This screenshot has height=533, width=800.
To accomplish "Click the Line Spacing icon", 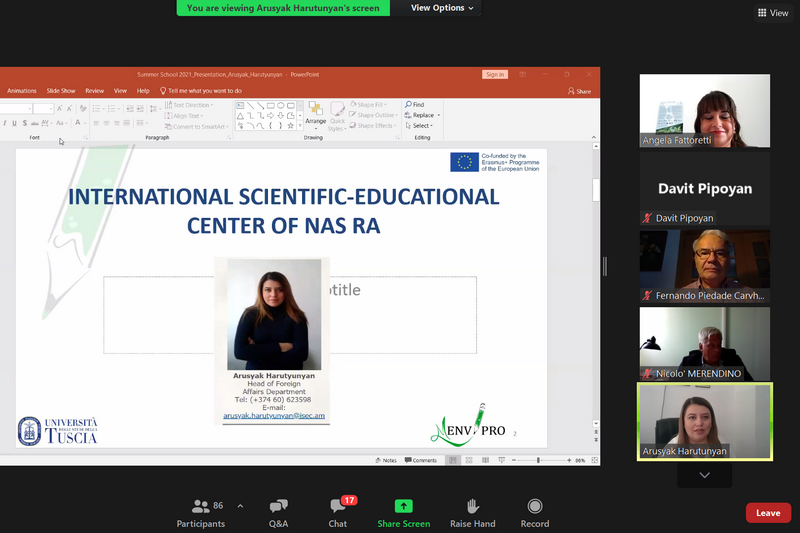I will (154, 109).
